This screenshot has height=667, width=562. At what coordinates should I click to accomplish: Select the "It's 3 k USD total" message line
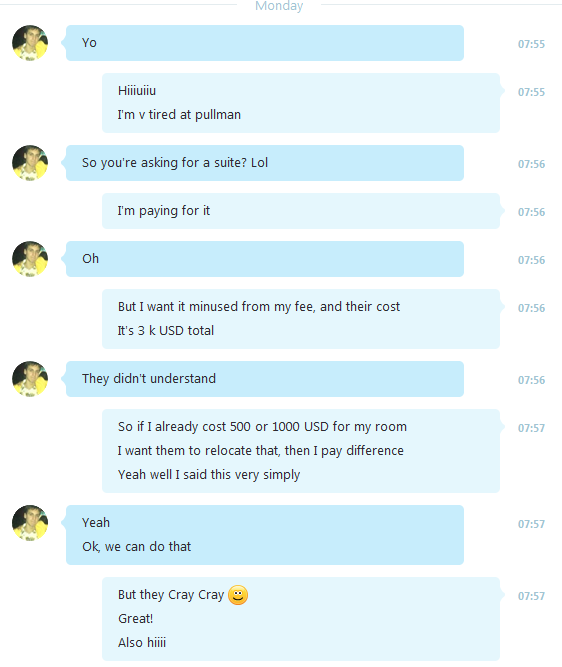(x=165, y=331)
